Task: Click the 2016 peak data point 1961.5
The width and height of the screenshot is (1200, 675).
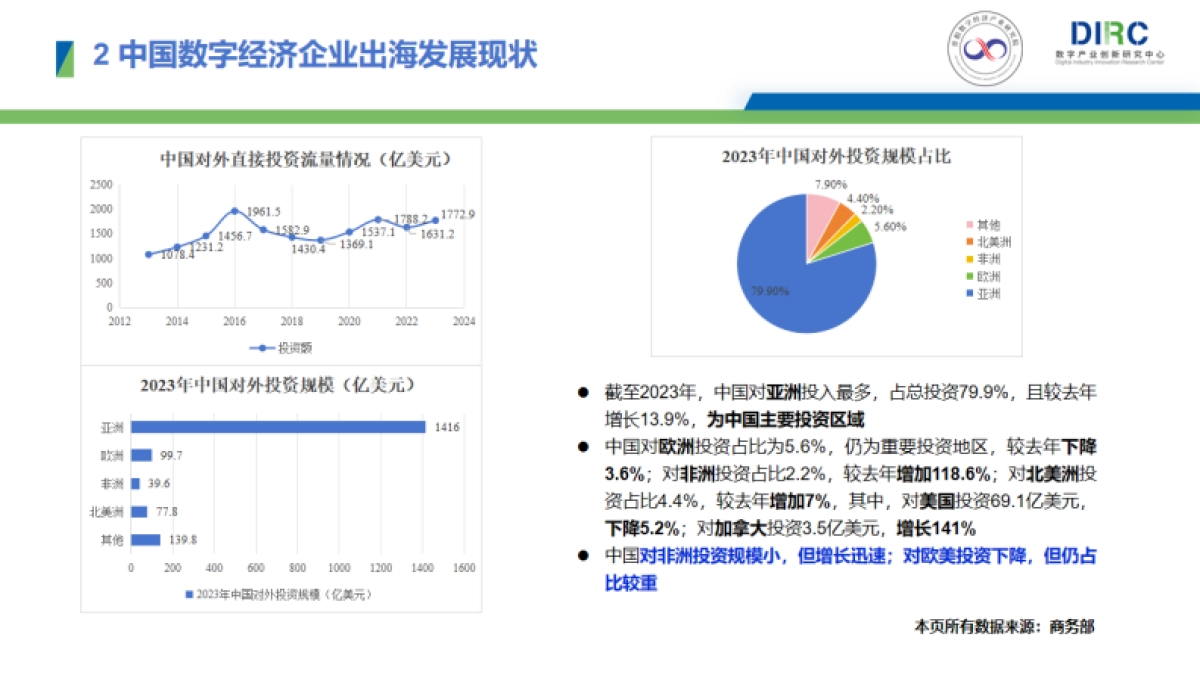Action: pyautogui.click(x=236, y=212)
